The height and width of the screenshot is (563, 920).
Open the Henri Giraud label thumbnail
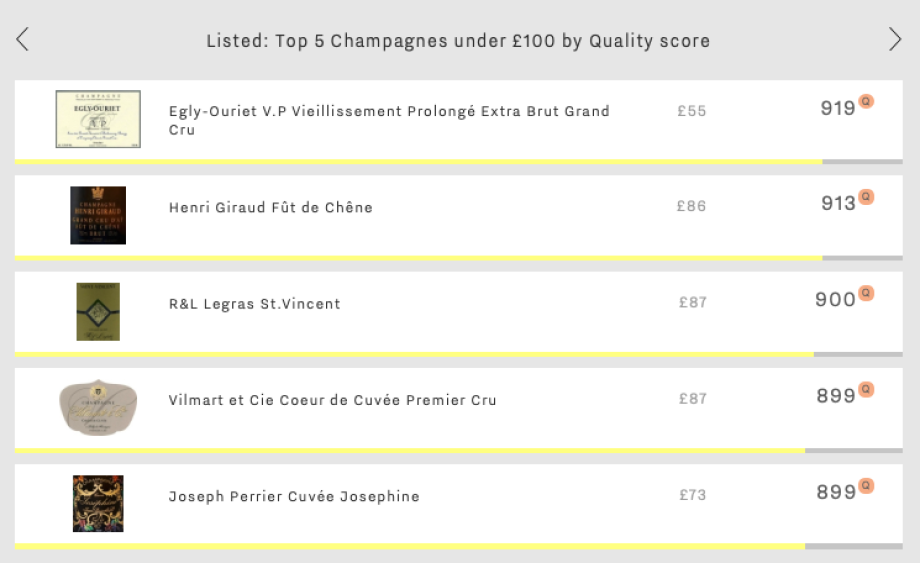pyautogui.click(x=98, y=215)
